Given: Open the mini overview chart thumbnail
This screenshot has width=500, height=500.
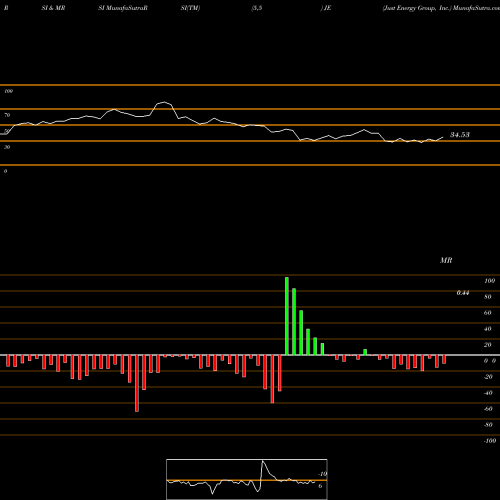Looking at the screenshot, I should [x=247, y=479].
